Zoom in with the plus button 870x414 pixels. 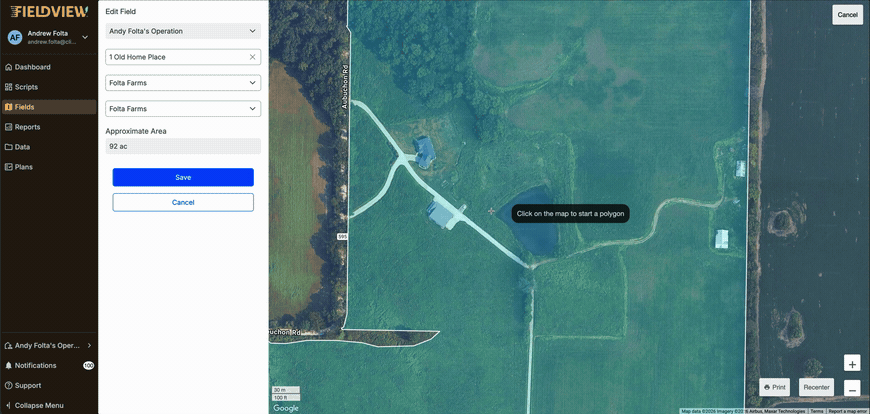point(852,363)
